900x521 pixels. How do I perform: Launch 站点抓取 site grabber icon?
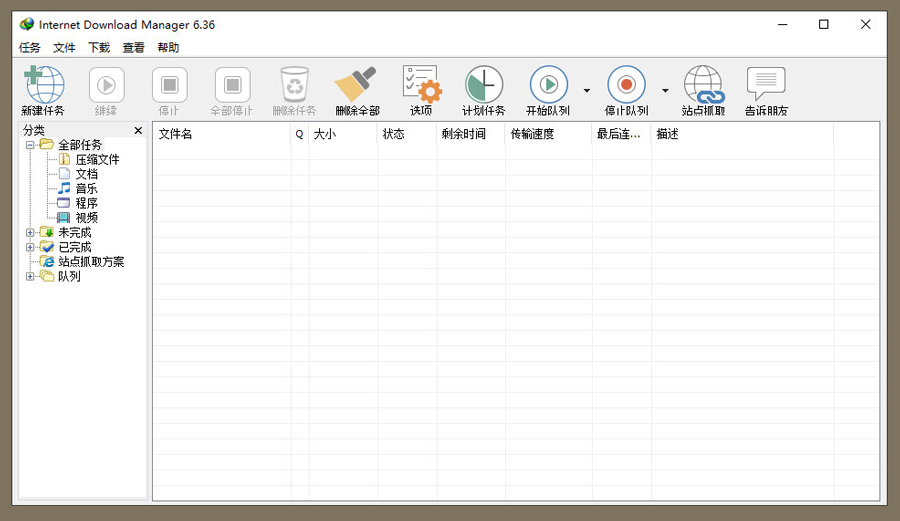703,86
